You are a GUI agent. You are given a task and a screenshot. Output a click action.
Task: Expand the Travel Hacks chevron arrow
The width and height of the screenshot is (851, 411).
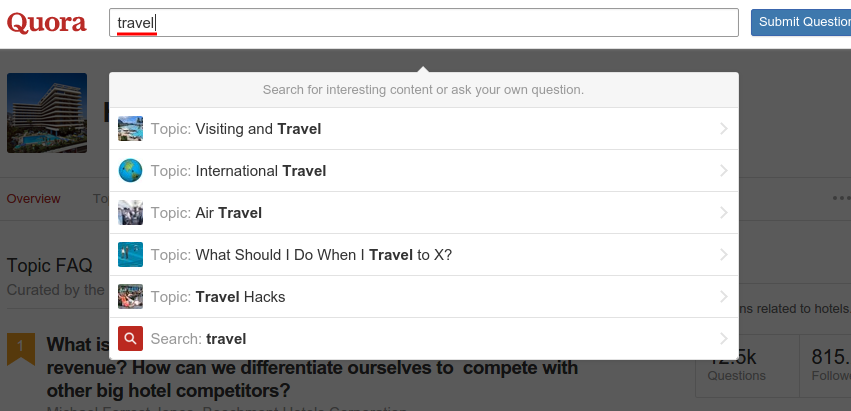click(x=723, y=297)
